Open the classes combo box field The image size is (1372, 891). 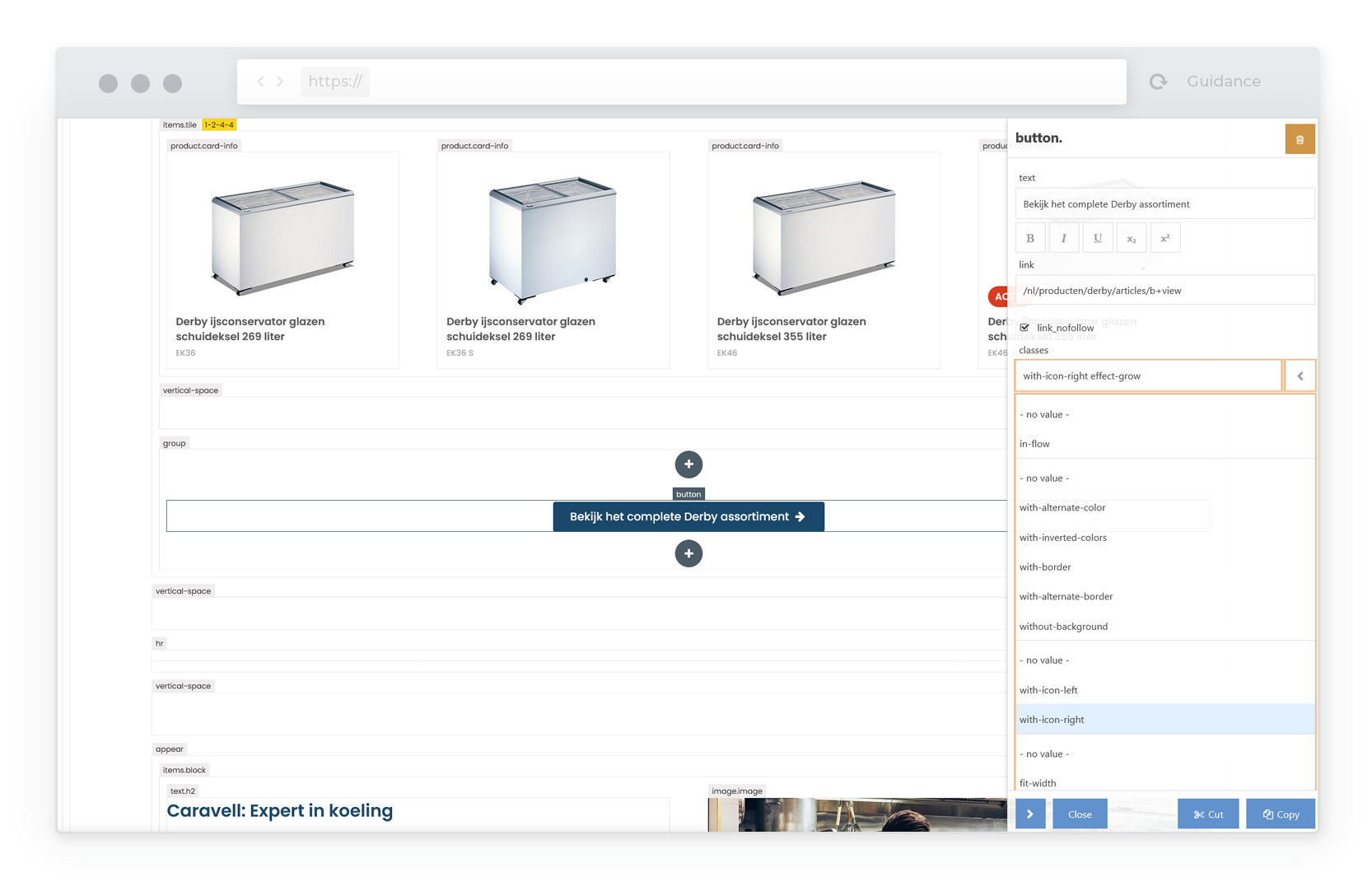[1148, 376]
